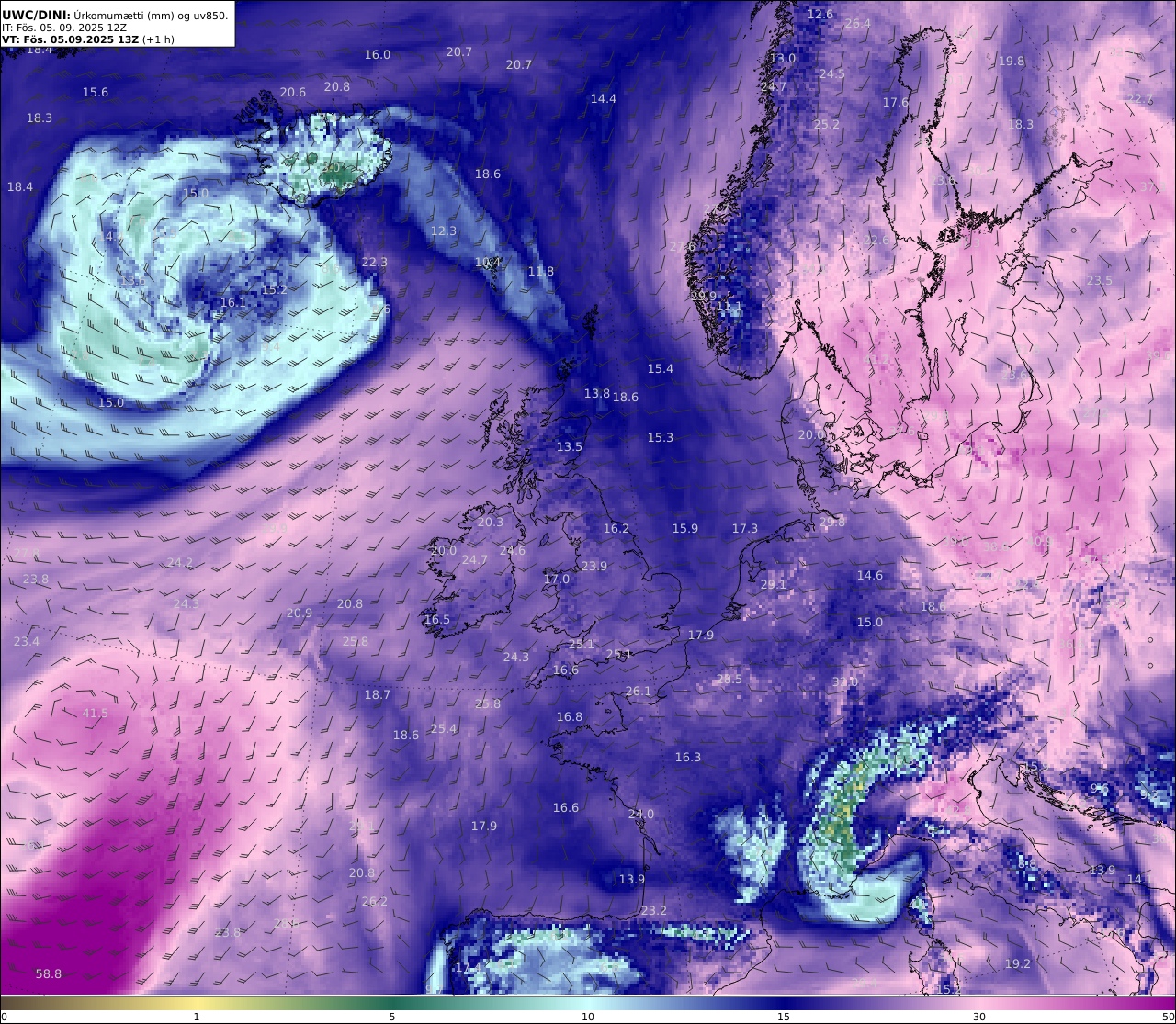Click the 20.3 value over Northern Ireland
Screen dimensions: 1176x1024
[491, 522]
